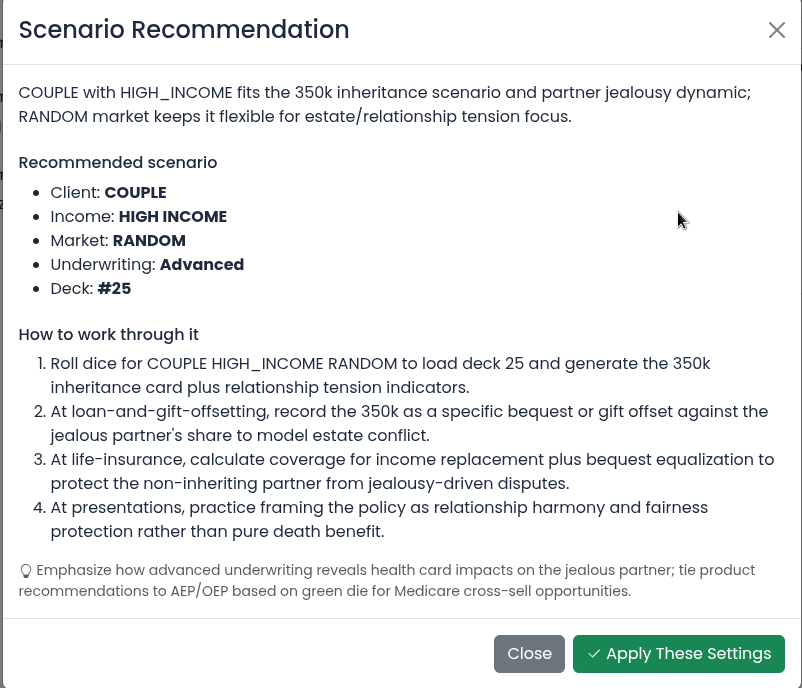Dismiss dialog with the gray Close button

click(x=529, y=654)
